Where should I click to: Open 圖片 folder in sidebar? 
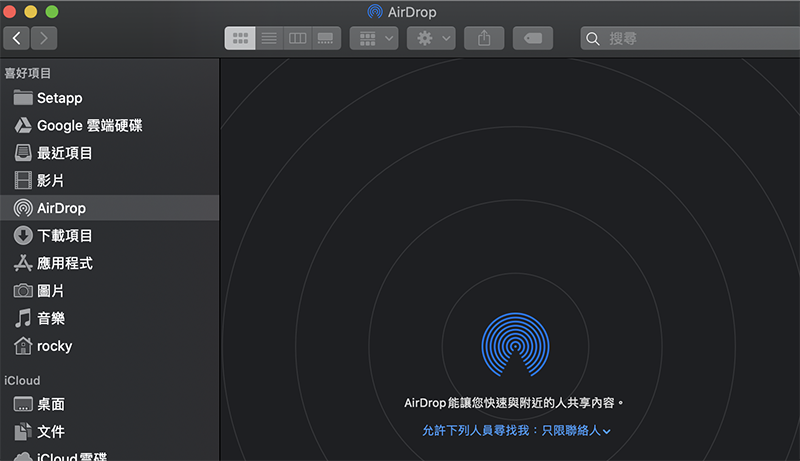tap(110, 291)
